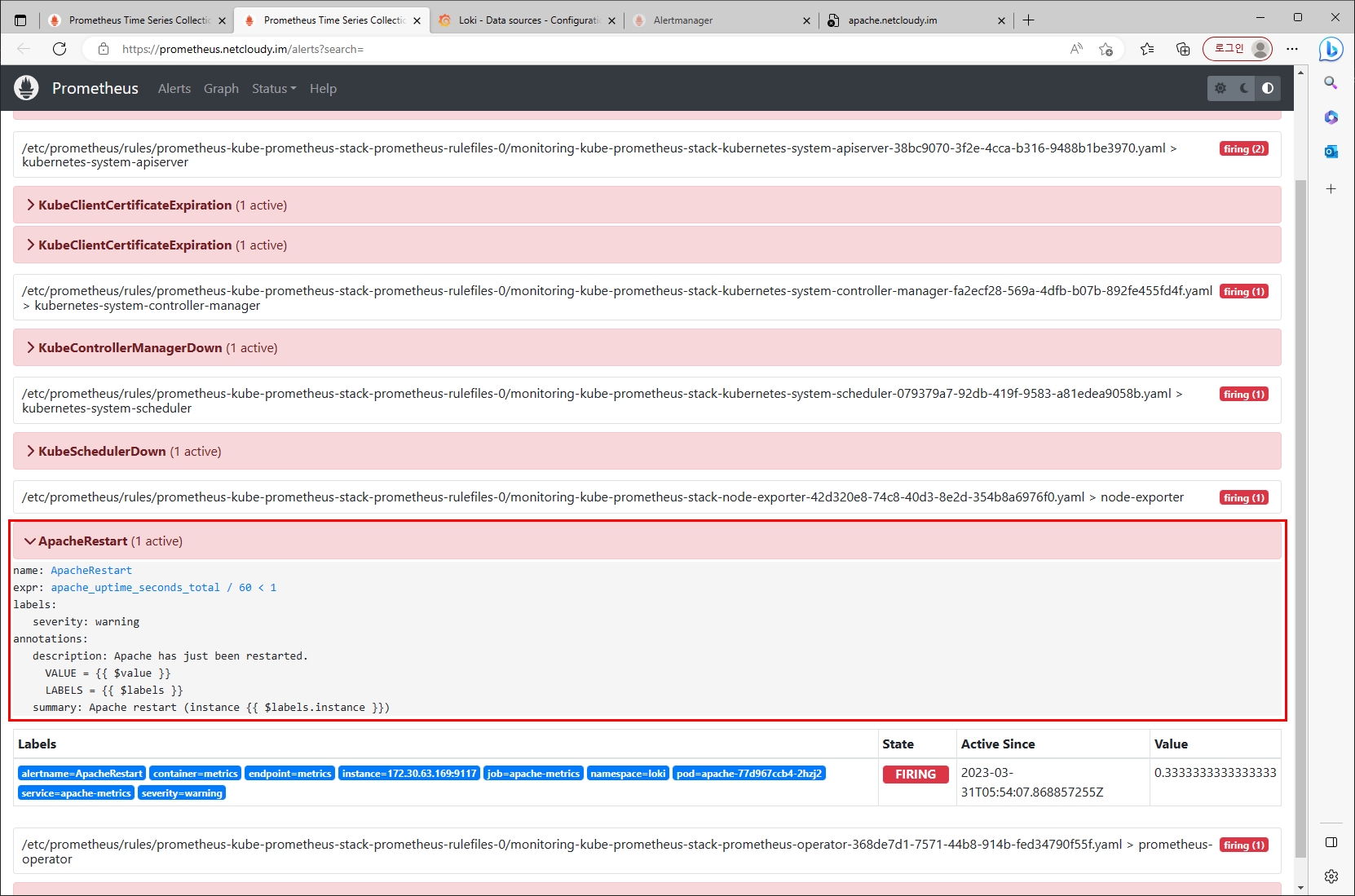Switch to the Loki Data sources tab
Viewport: 1355px width, 896px height.
click(x=527, y=20)
